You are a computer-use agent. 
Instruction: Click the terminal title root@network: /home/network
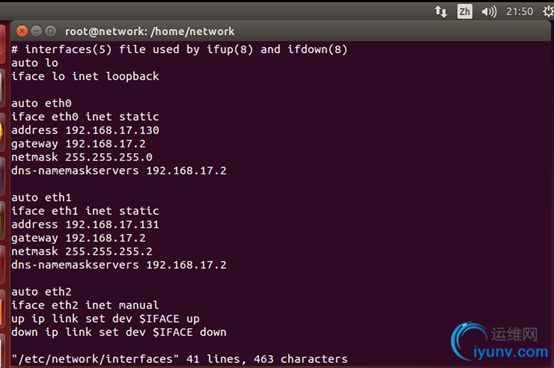pyautogui.click(x=150, y=31)
